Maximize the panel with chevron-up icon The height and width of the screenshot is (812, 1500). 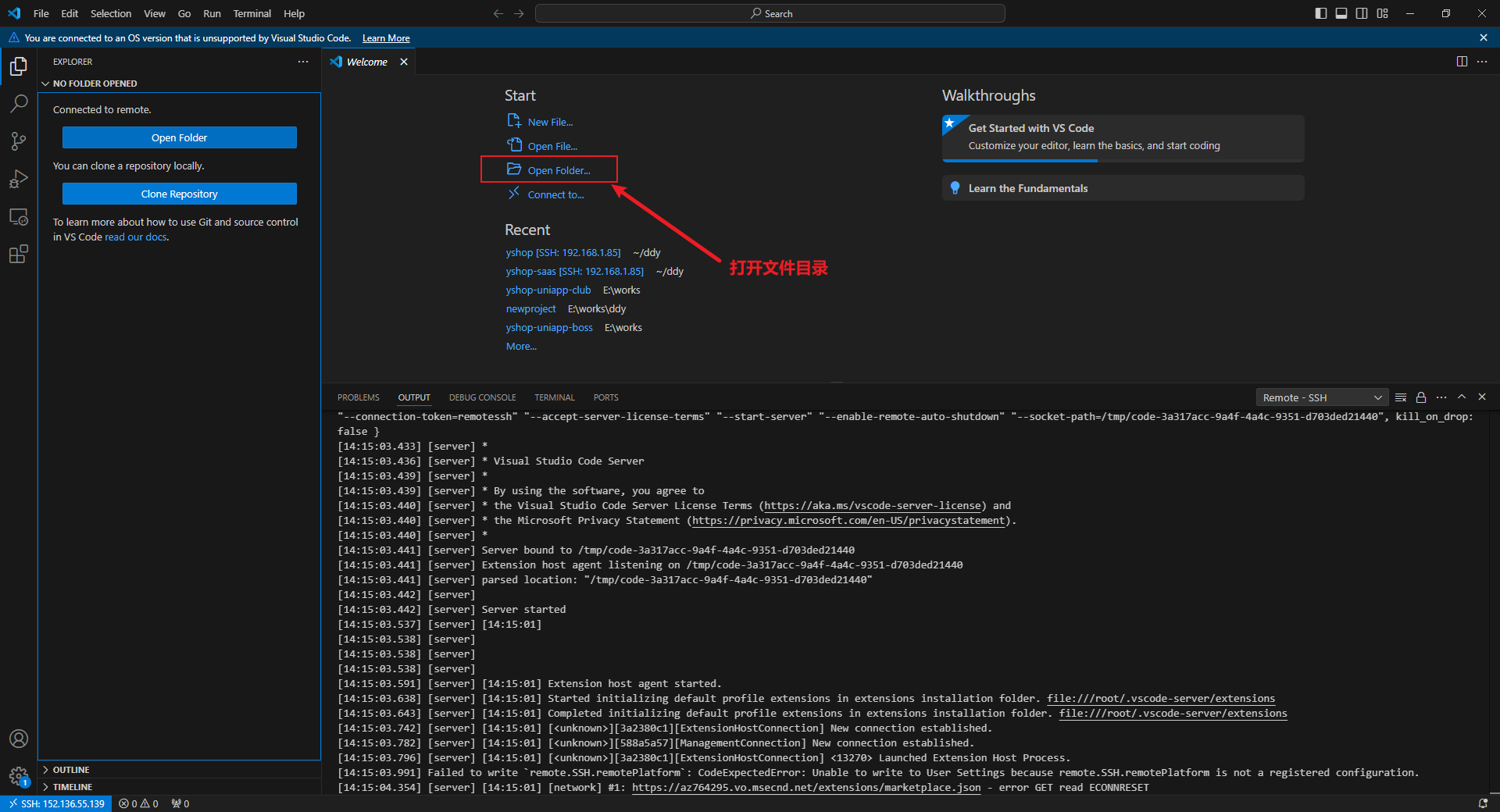point(1462,397)
